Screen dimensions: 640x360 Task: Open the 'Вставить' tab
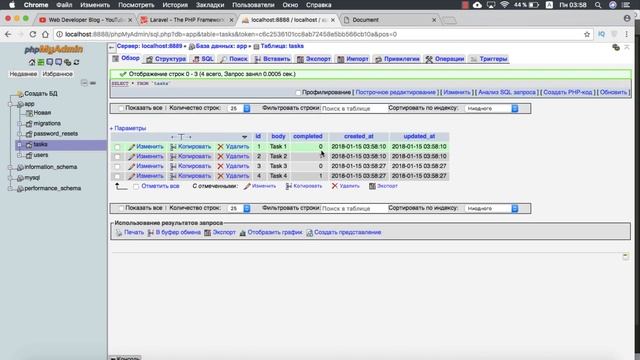point(272,59)
